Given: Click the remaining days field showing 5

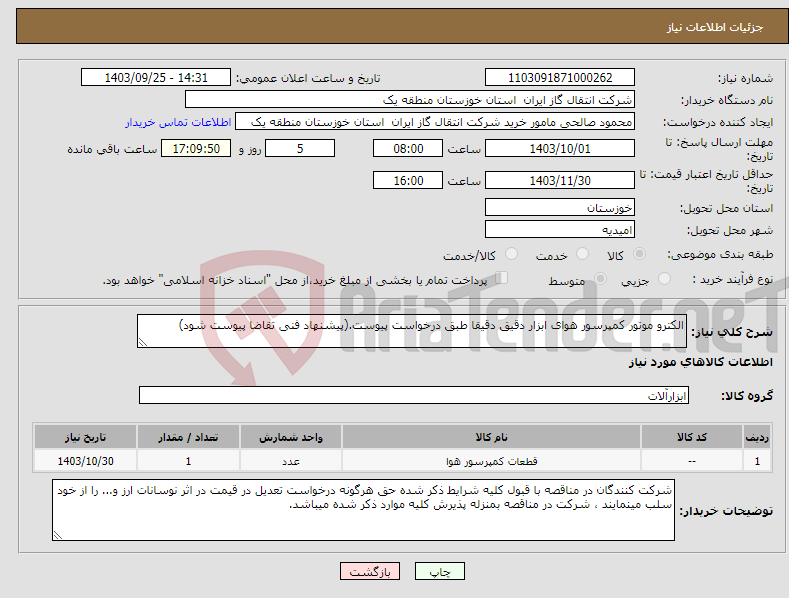Looking at the screenshot, I should (300, 148).
